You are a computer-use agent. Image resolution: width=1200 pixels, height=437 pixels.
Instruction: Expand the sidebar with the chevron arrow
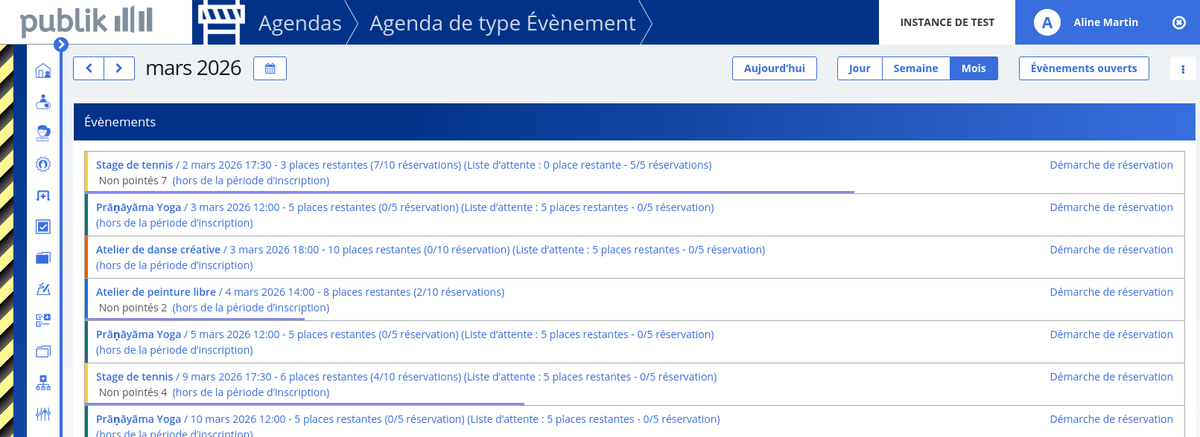click(x=61, y=44)
